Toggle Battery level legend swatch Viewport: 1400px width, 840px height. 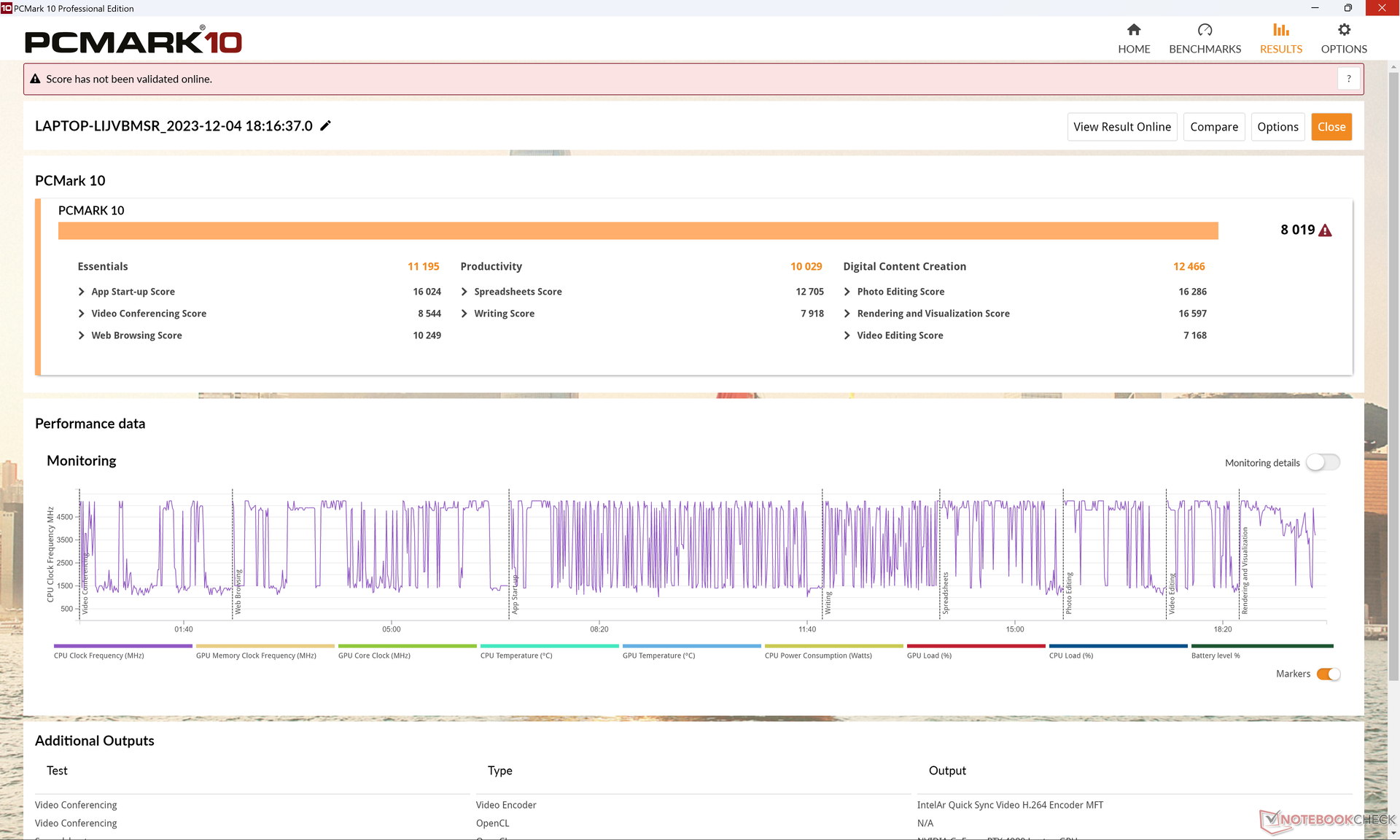(1261, 646)
